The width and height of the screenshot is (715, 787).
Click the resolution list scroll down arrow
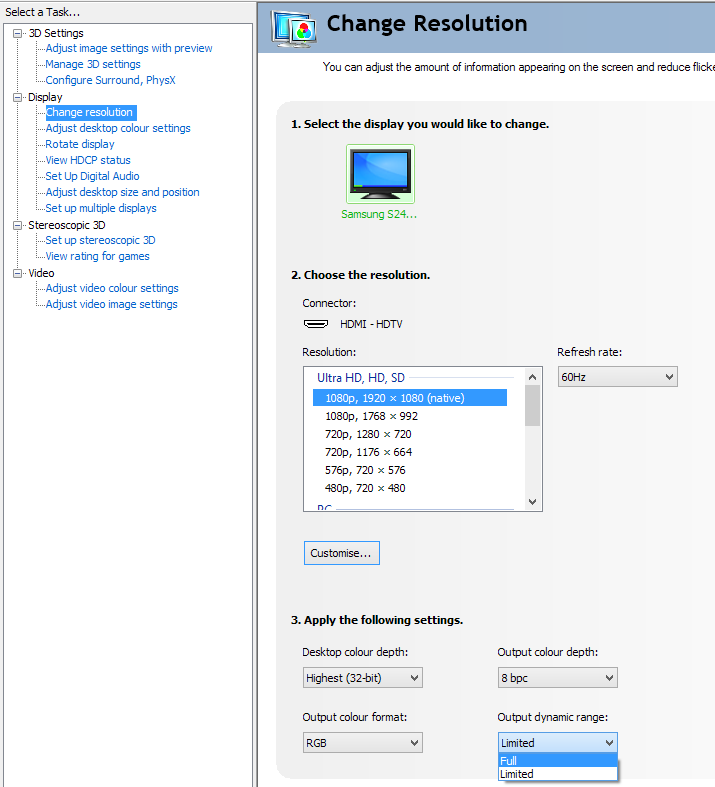(532, 501)
